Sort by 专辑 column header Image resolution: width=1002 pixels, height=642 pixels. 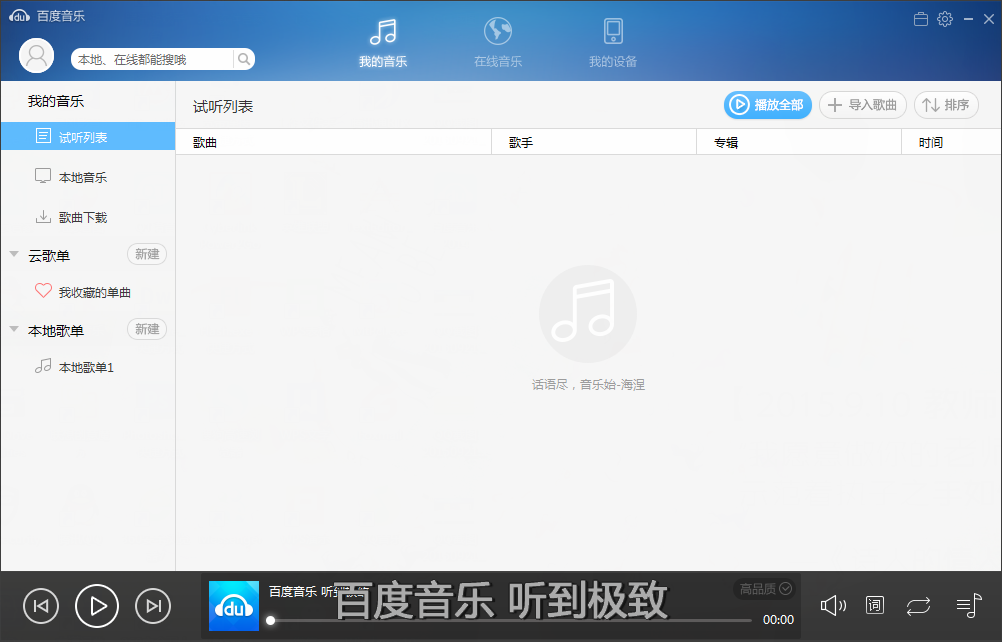pyautogui.click(x=799, y=142)
